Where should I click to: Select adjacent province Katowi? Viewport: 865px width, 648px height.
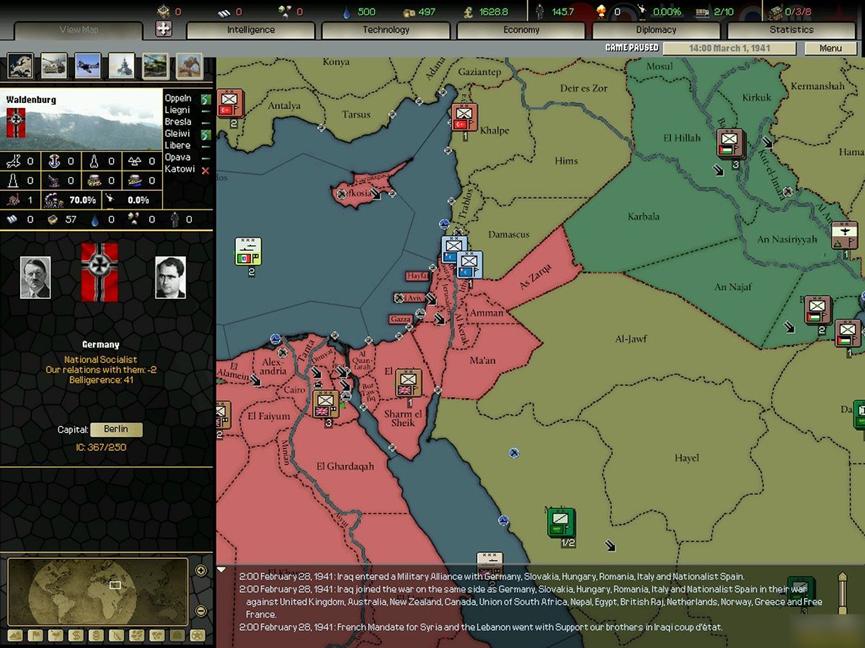pyautogui.click(x=179, y=169)
